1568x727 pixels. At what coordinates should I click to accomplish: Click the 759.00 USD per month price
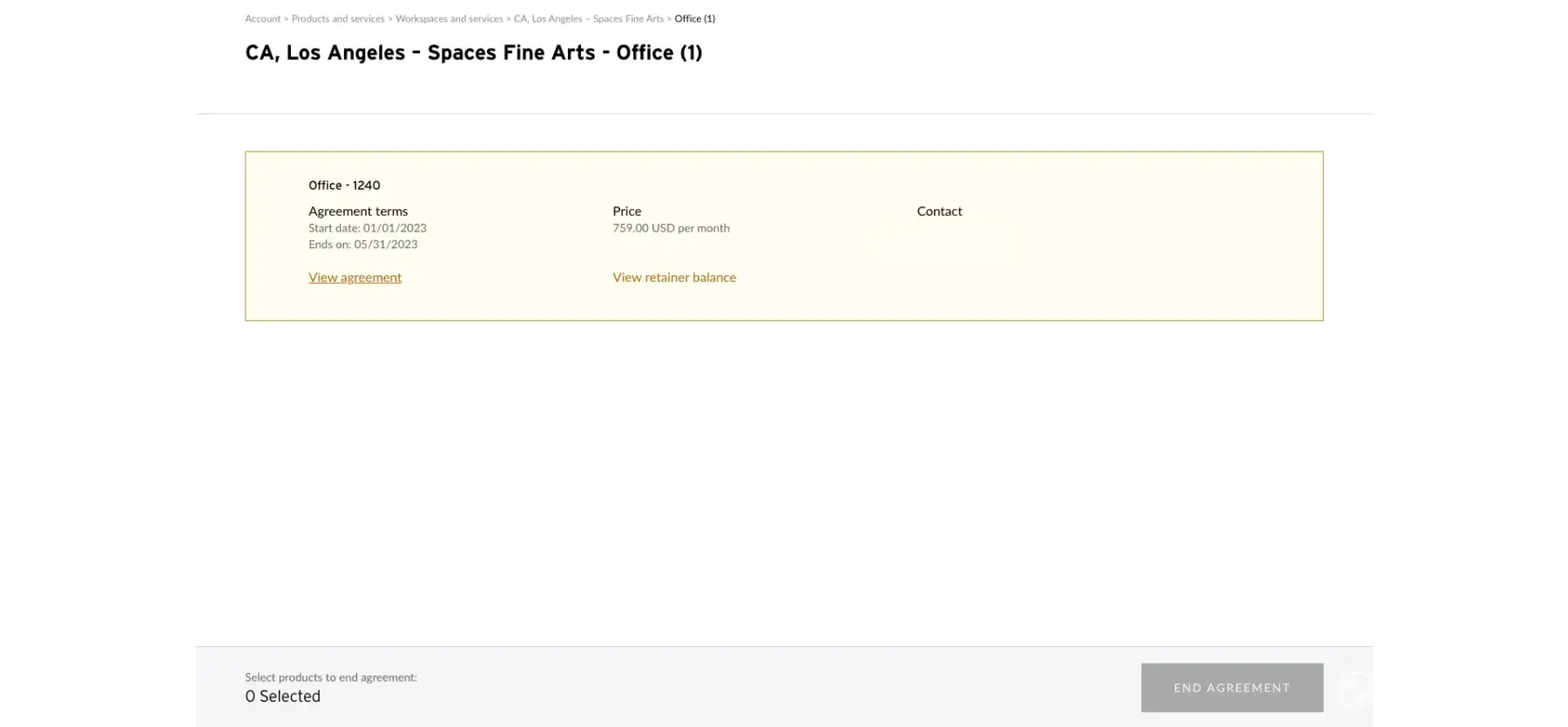click(x=671, y=228)
